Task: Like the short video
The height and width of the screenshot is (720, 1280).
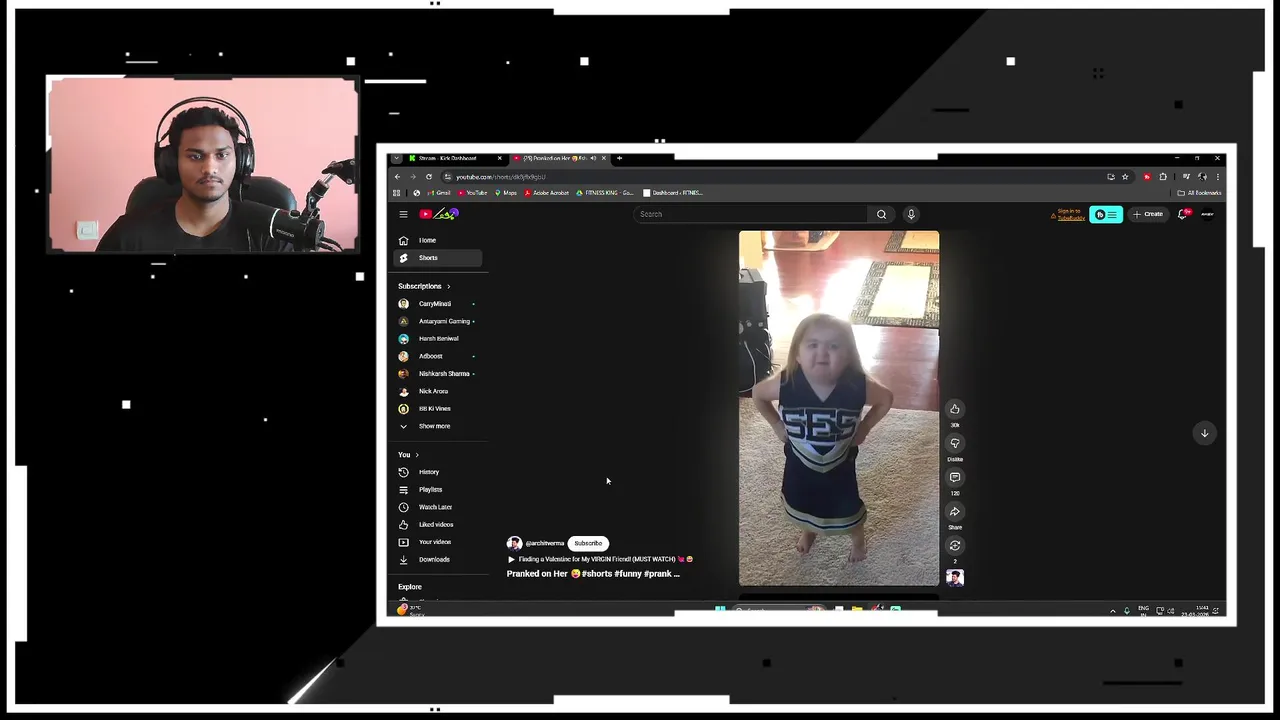Action: click(955, 409)
